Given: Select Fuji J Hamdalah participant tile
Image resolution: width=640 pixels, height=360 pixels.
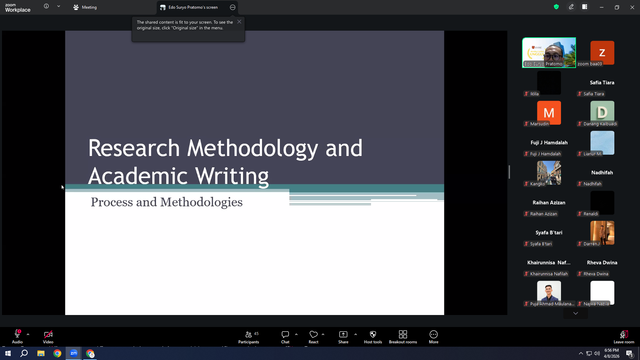Looking at the screenshot, I should pyautogui.click(x=549, y=143).
